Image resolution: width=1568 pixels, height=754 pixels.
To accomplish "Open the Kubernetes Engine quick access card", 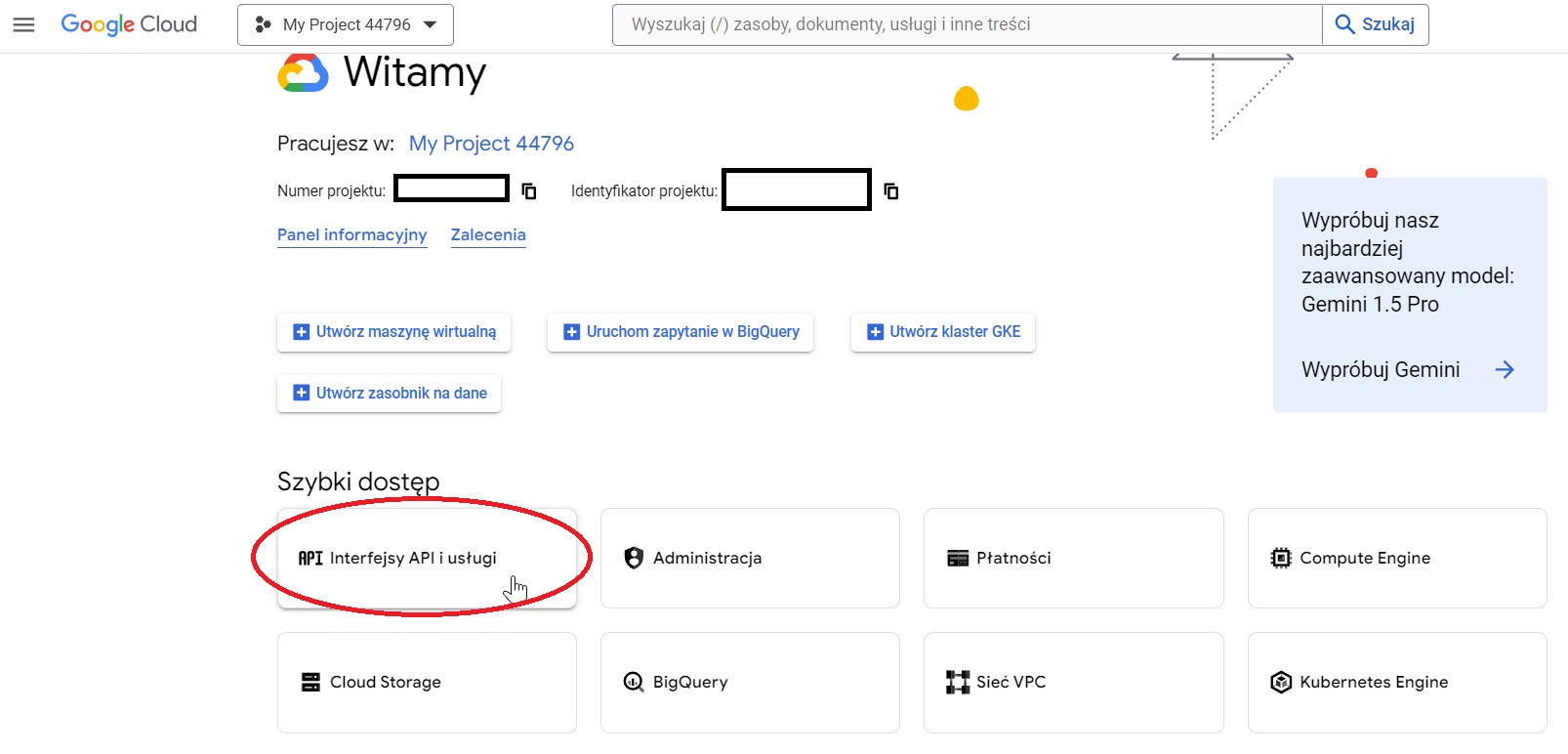I will pos(1397,682).
